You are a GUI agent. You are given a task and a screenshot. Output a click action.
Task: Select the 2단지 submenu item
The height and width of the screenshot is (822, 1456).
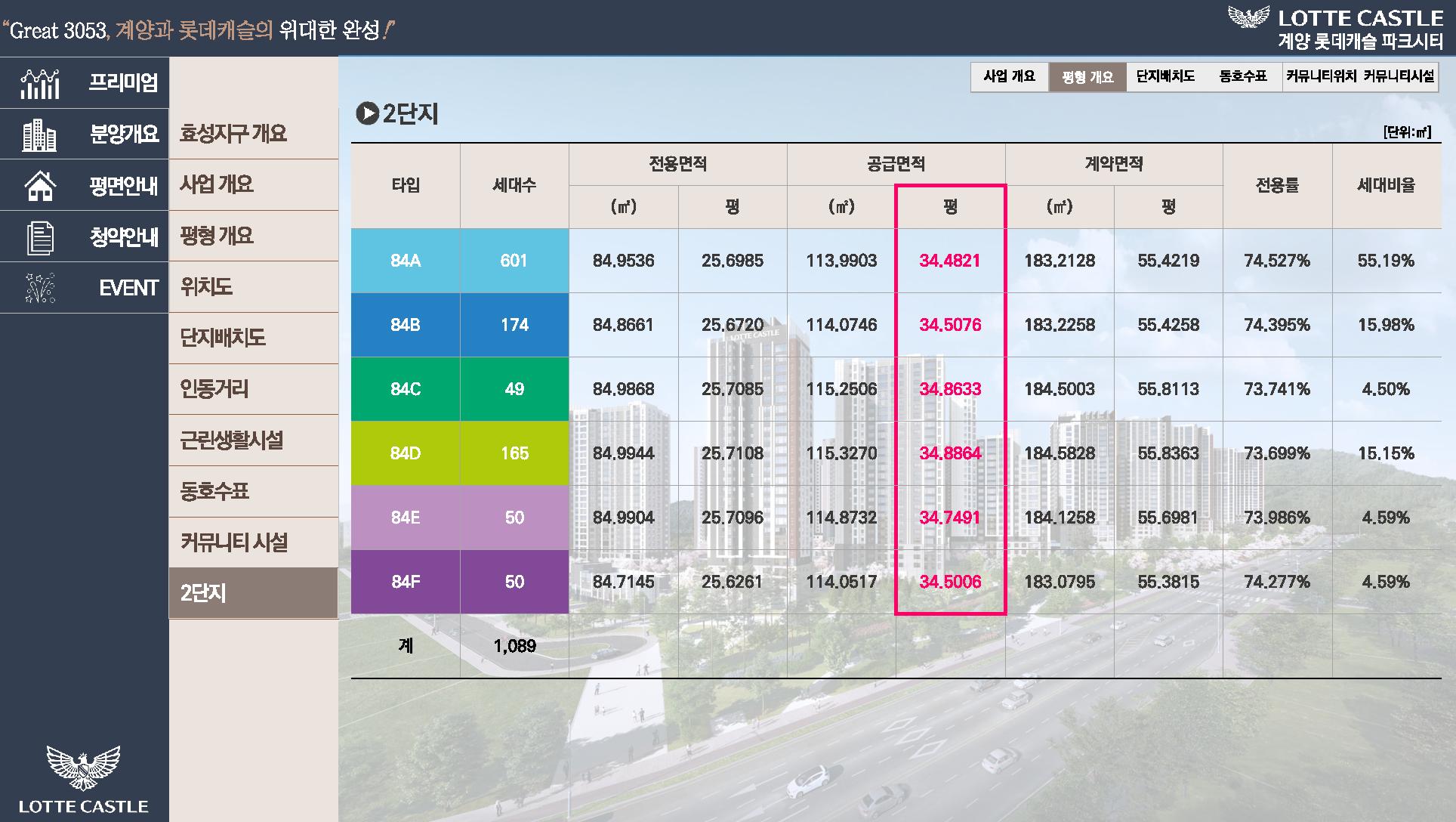tap(254, 593)
